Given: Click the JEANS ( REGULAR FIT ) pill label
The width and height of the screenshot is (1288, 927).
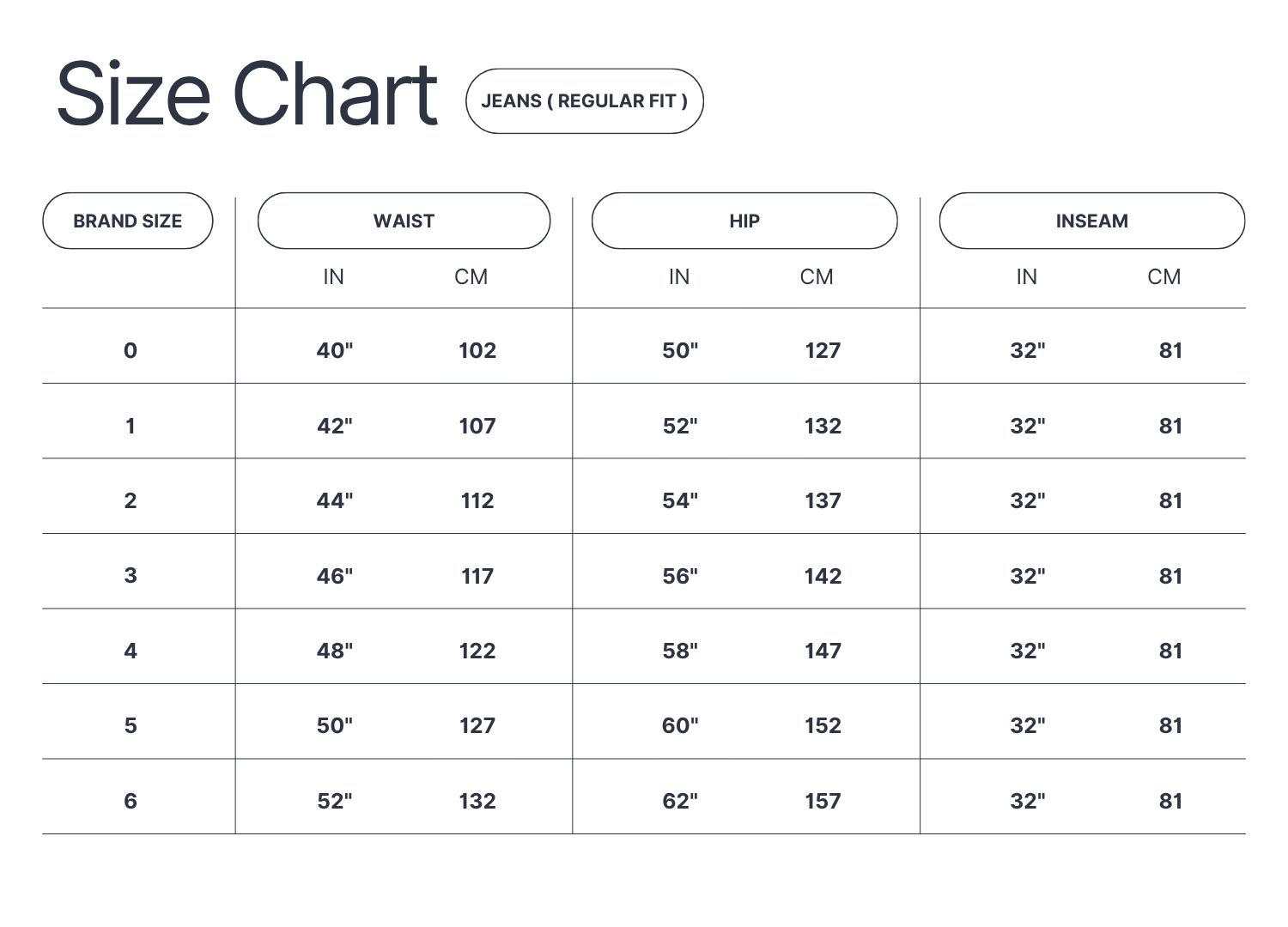Looking at the screenshot, I should click(584, 101).
